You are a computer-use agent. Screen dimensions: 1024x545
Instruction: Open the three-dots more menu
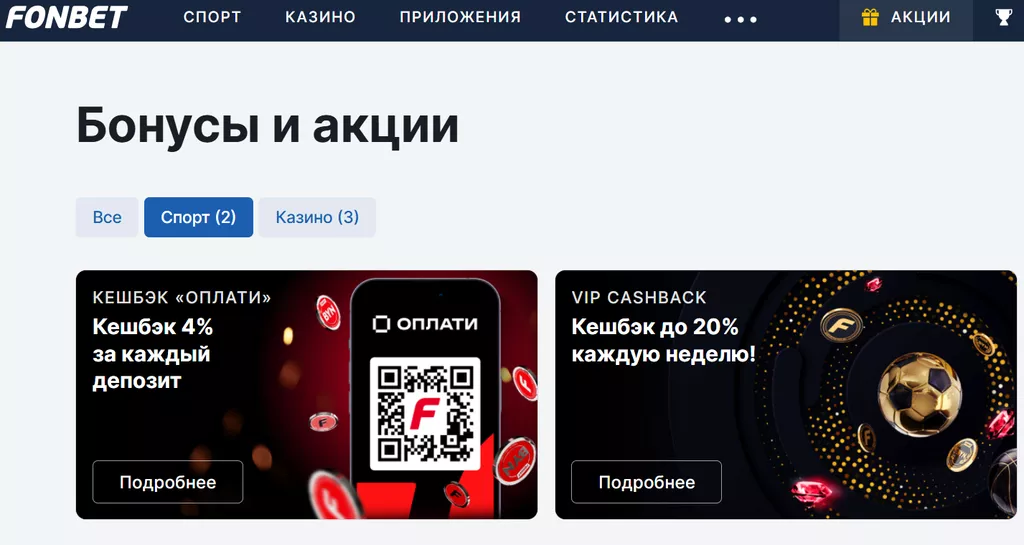point(741,20)
